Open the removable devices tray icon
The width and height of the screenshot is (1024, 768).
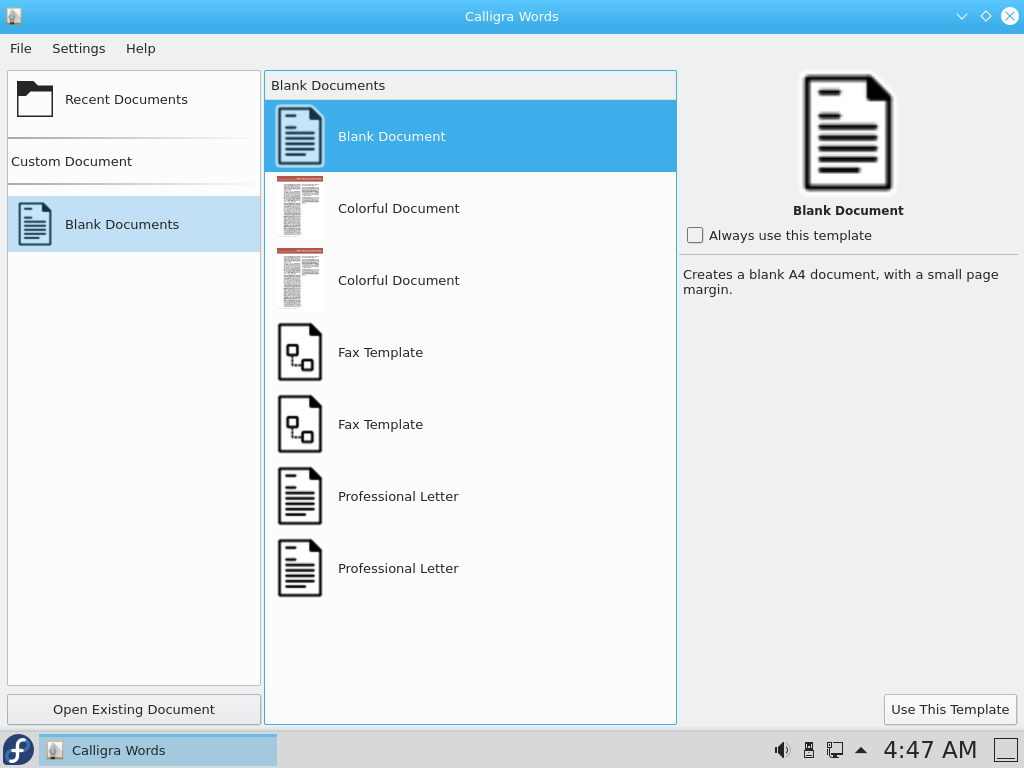pyautogui.click(x=808, y=750)
